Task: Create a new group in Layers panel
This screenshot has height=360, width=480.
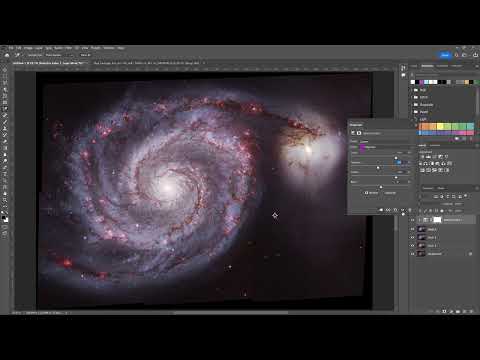Action: point(458,311)
